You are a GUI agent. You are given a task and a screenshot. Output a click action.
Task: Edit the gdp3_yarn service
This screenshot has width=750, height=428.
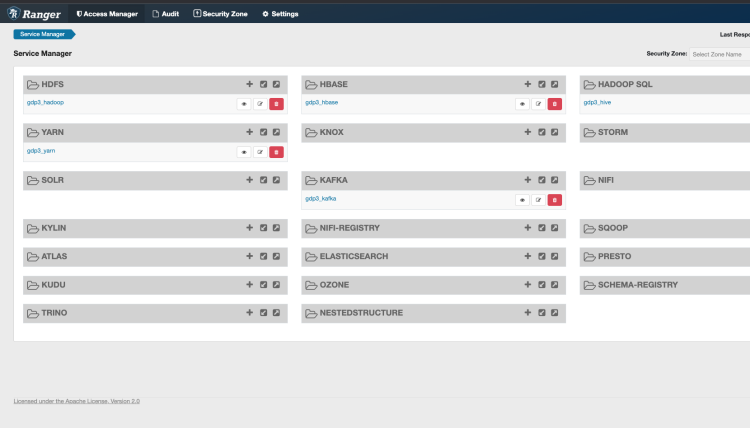[260, 152]
